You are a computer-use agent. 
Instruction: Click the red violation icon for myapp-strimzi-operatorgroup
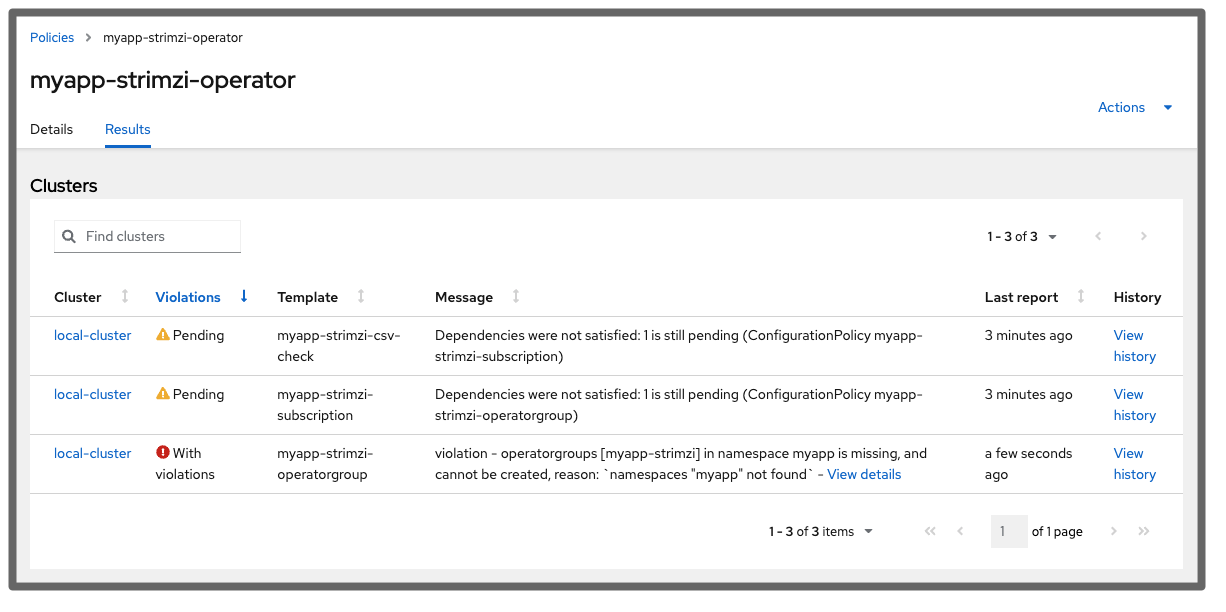point(163,453)
